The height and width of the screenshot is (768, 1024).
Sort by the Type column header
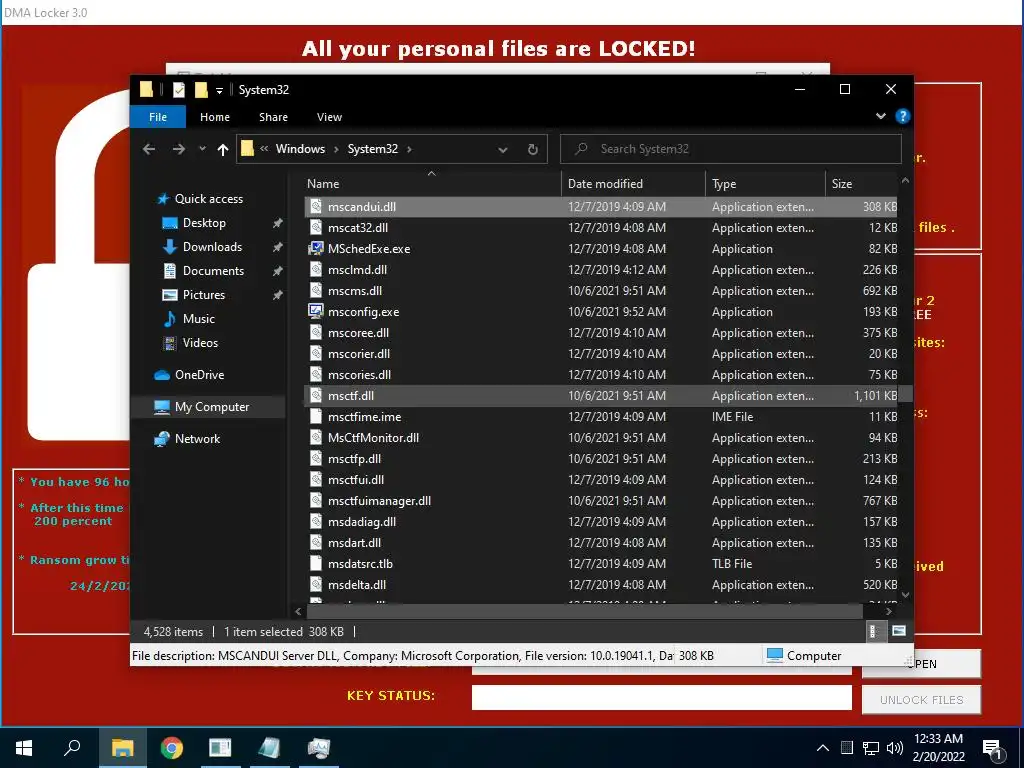point(765,184)
